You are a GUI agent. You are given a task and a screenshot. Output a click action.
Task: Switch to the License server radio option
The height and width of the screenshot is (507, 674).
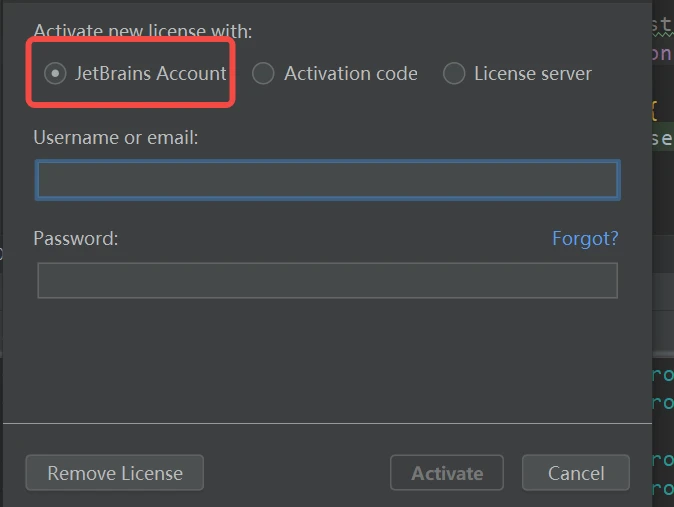tap(454, 73)
